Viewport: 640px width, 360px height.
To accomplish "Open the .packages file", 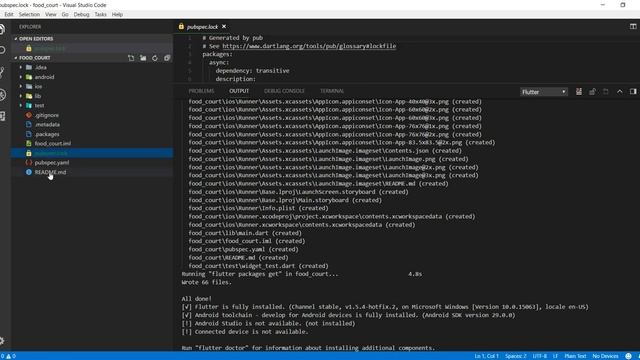I will [x=47, y=134].
